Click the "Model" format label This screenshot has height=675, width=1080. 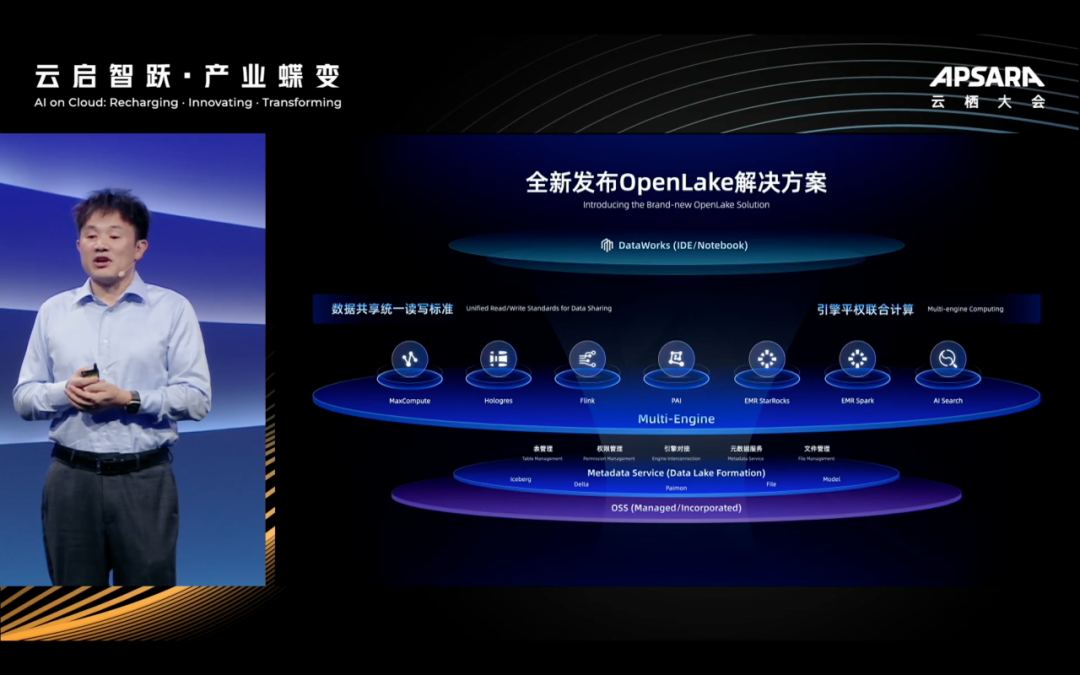[831, 479]
